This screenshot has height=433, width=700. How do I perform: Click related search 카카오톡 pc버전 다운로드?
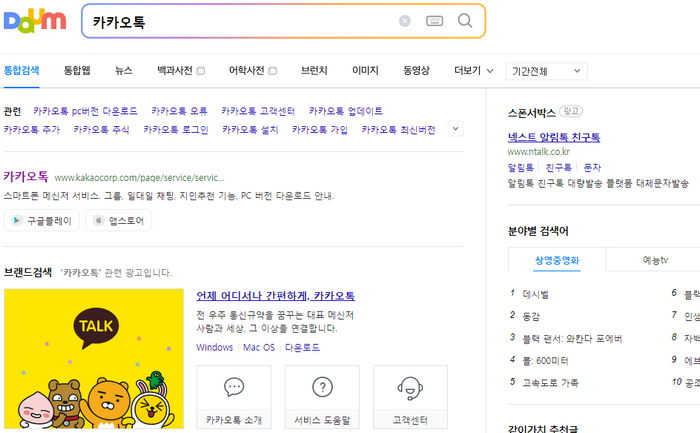pyautogui.click(x=85, y=111)
